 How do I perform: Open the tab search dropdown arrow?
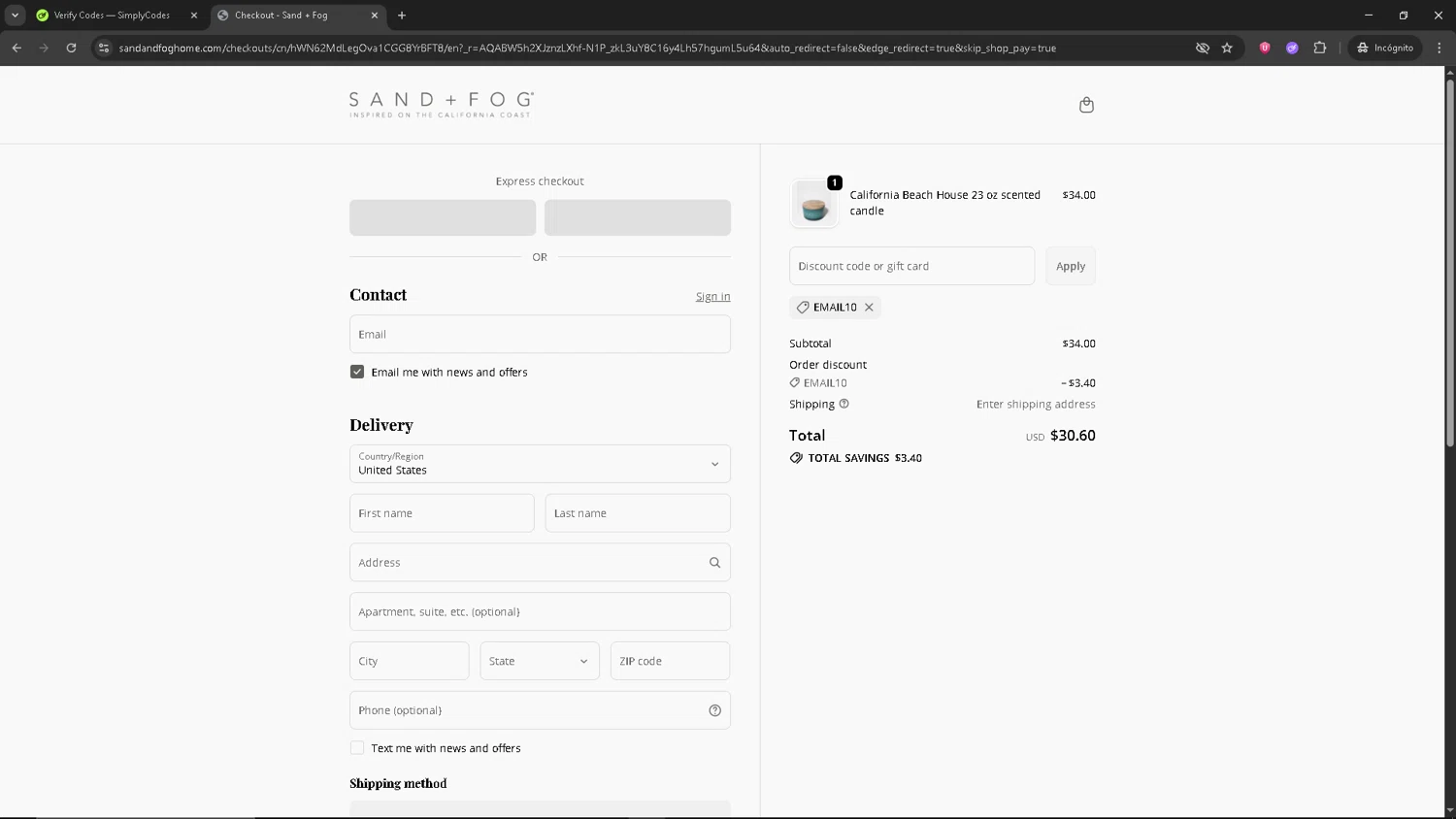(x=15, y=16)
